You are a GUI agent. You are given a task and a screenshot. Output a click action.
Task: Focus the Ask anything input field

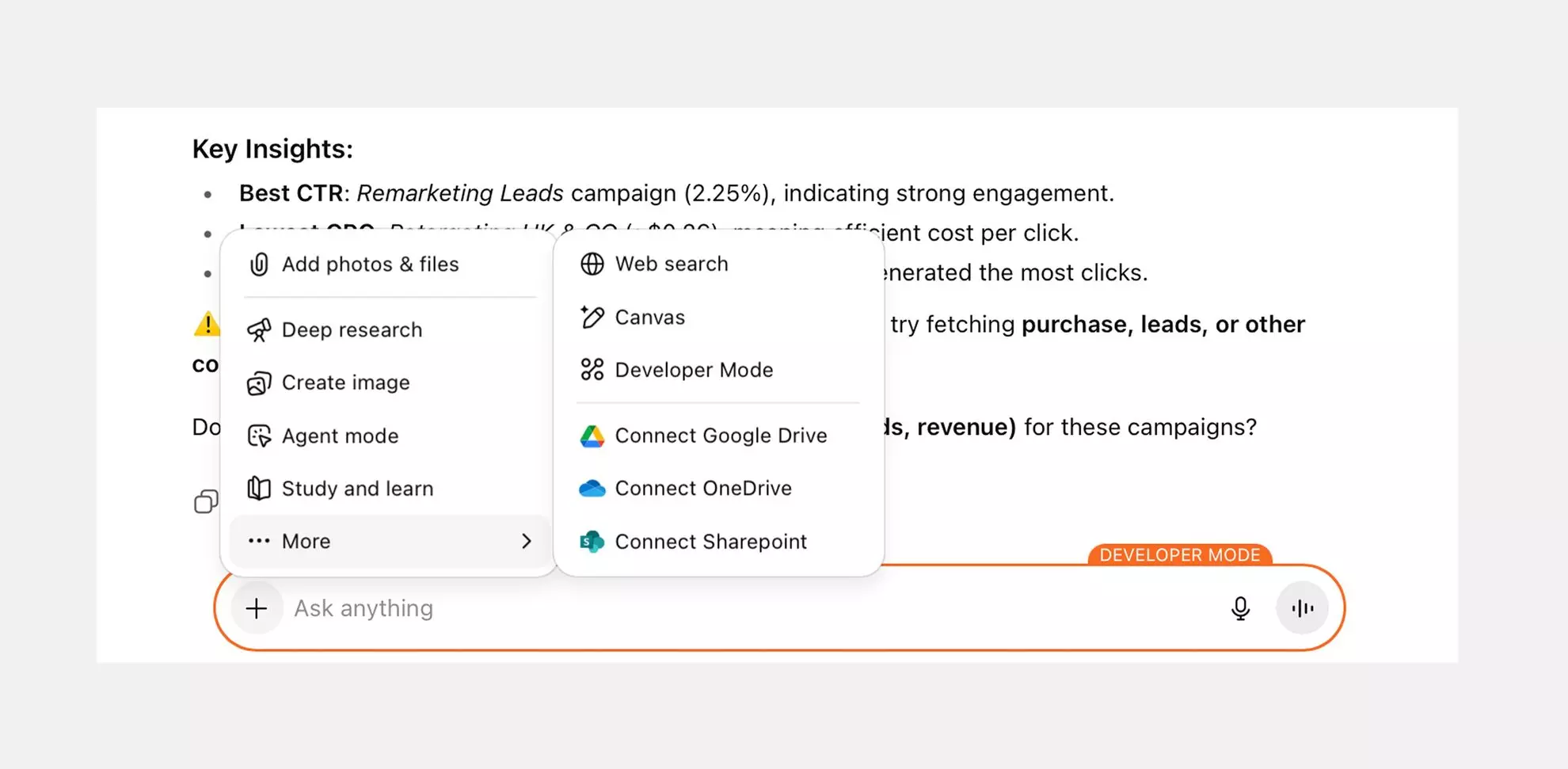click(713, 608)
